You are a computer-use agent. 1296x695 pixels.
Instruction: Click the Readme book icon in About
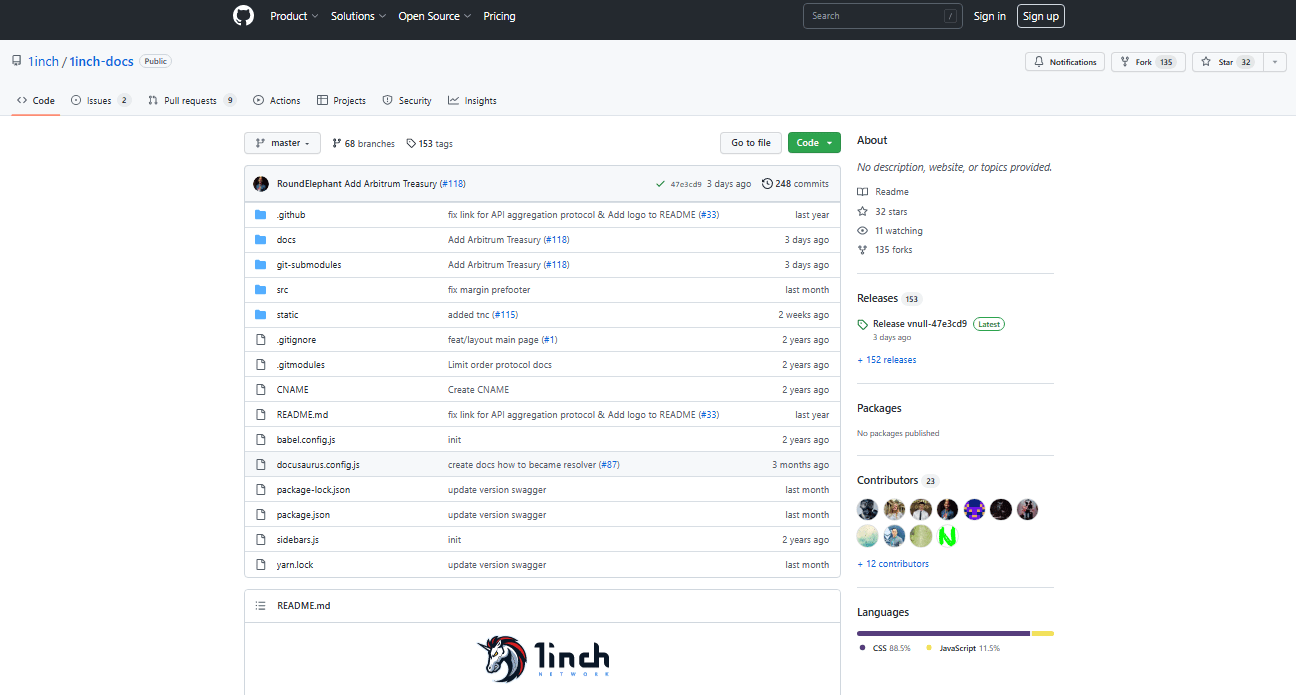(863, 192)
